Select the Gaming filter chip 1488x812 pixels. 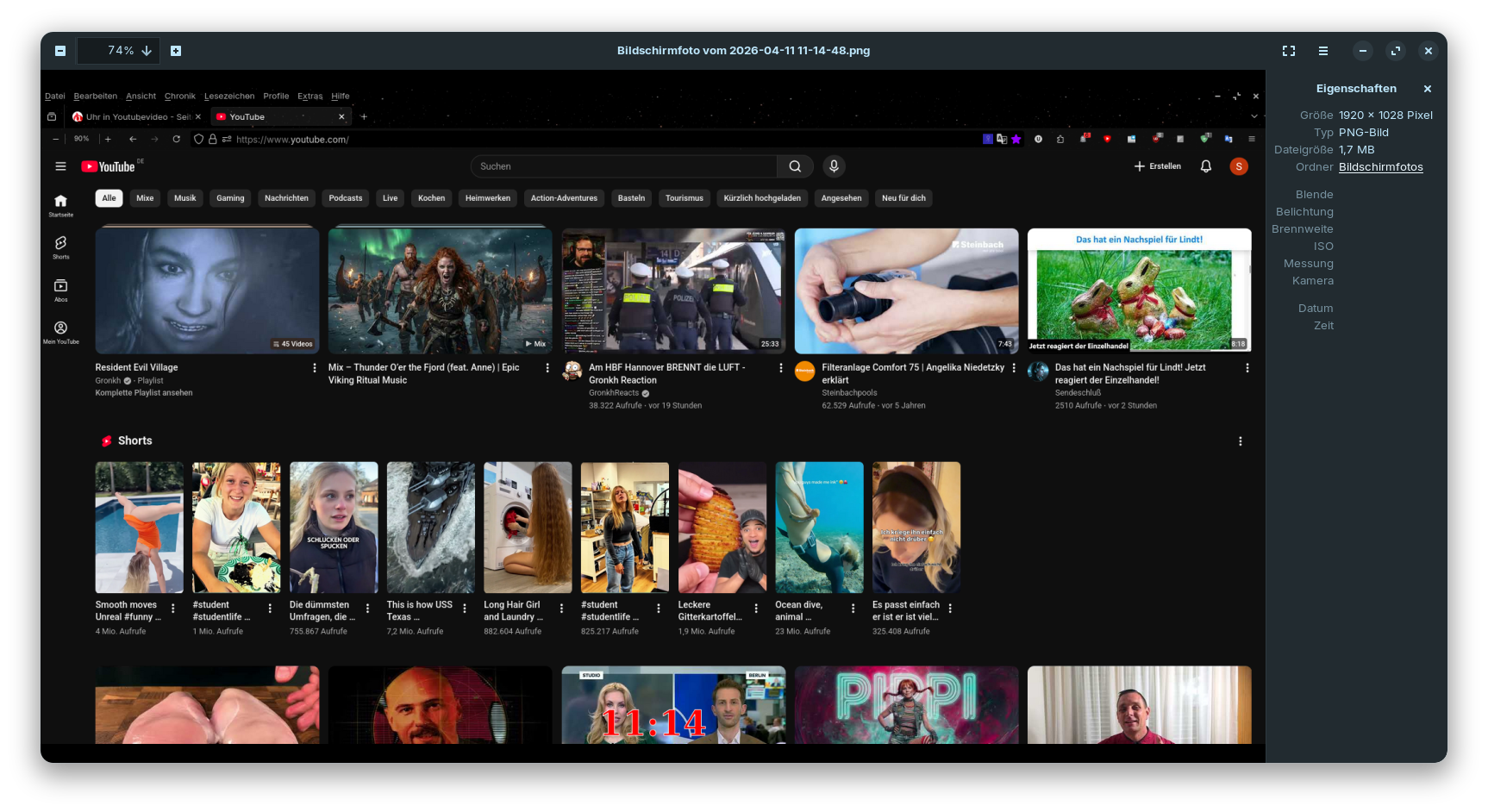point(230,198)
